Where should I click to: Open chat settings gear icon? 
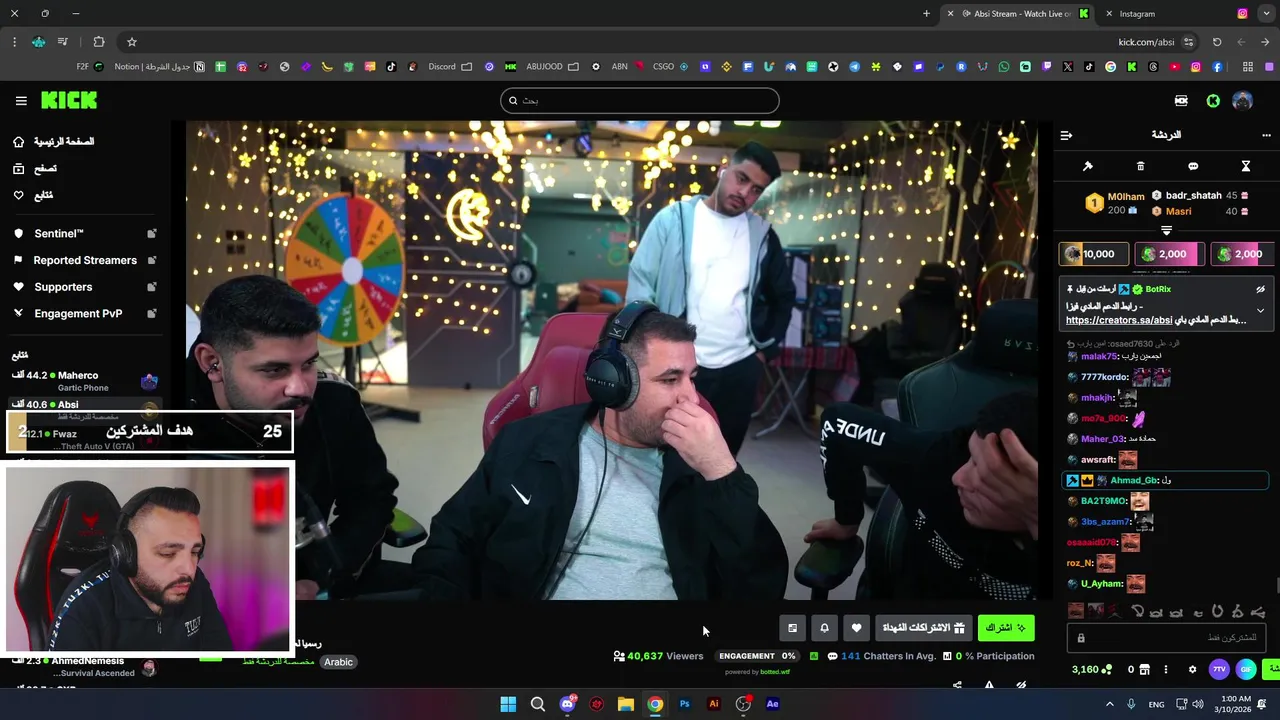(x=1192, y=670)
